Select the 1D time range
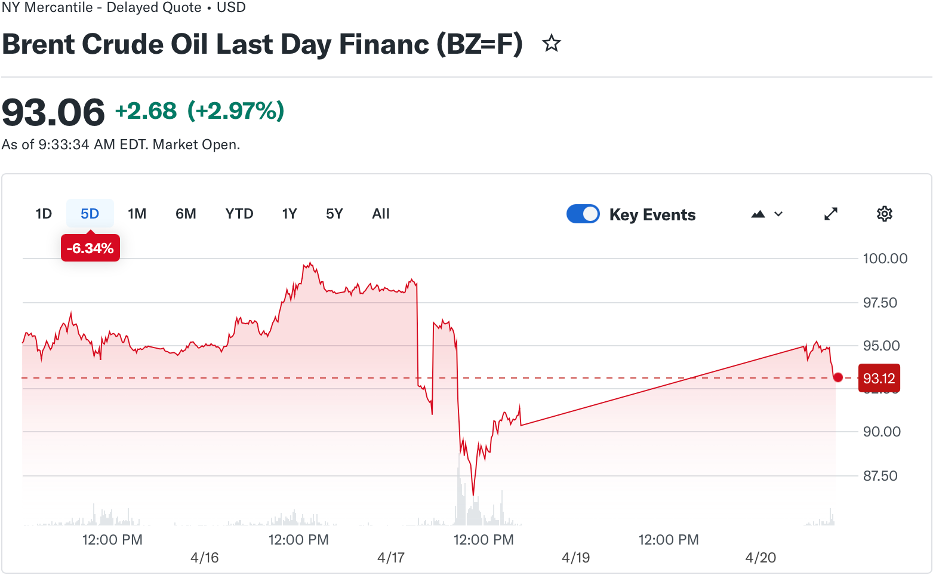The image size is (936, 578). coord(44,214)
